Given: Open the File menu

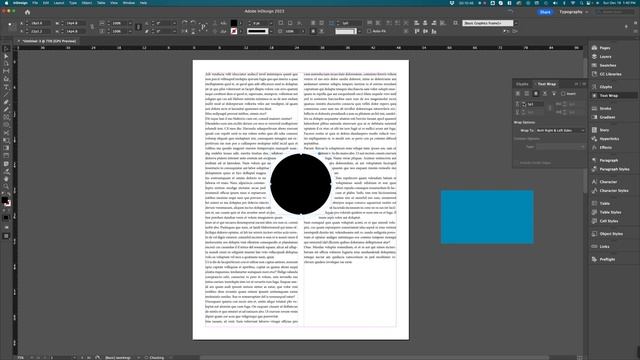Looking at the screenshot, I should pos(35,3).
